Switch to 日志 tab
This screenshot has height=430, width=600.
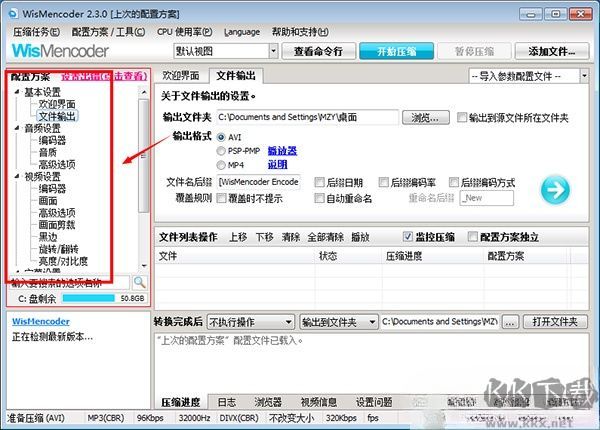[x=227, y=402]
